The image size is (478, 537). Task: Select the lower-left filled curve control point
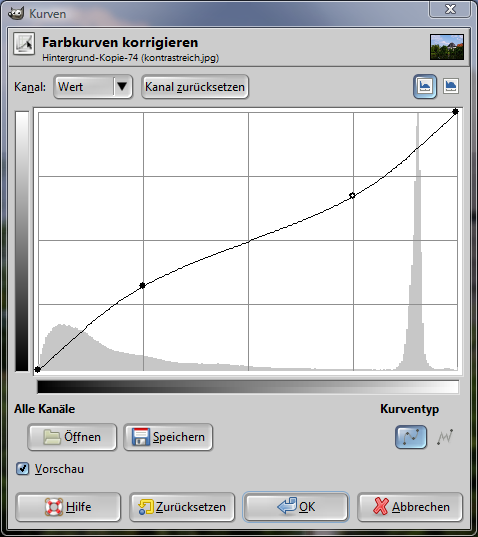[38, 370]
